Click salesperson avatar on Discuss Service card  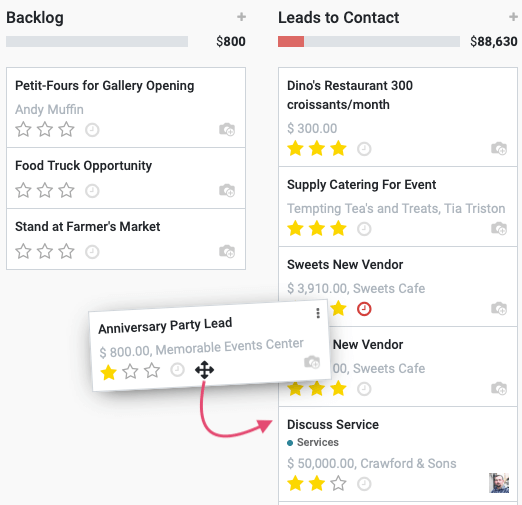click(x=499, y=483)
